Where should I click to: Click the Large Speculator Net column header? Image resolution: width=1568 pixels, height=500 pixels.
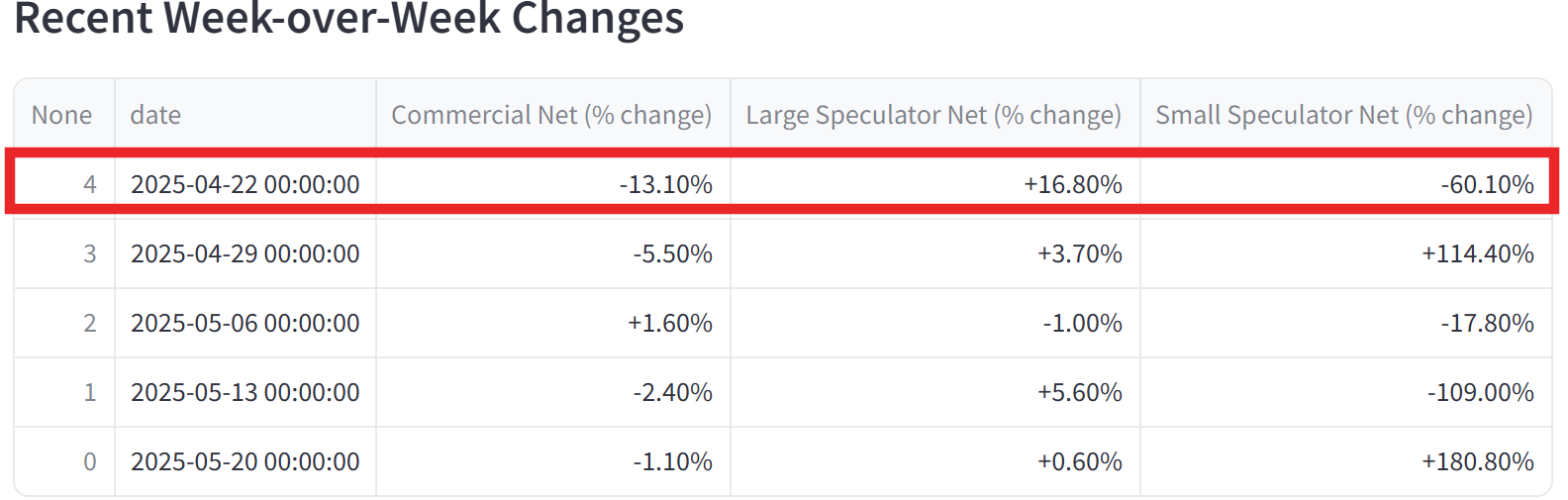pyautogui.click(x=935, y=115)
